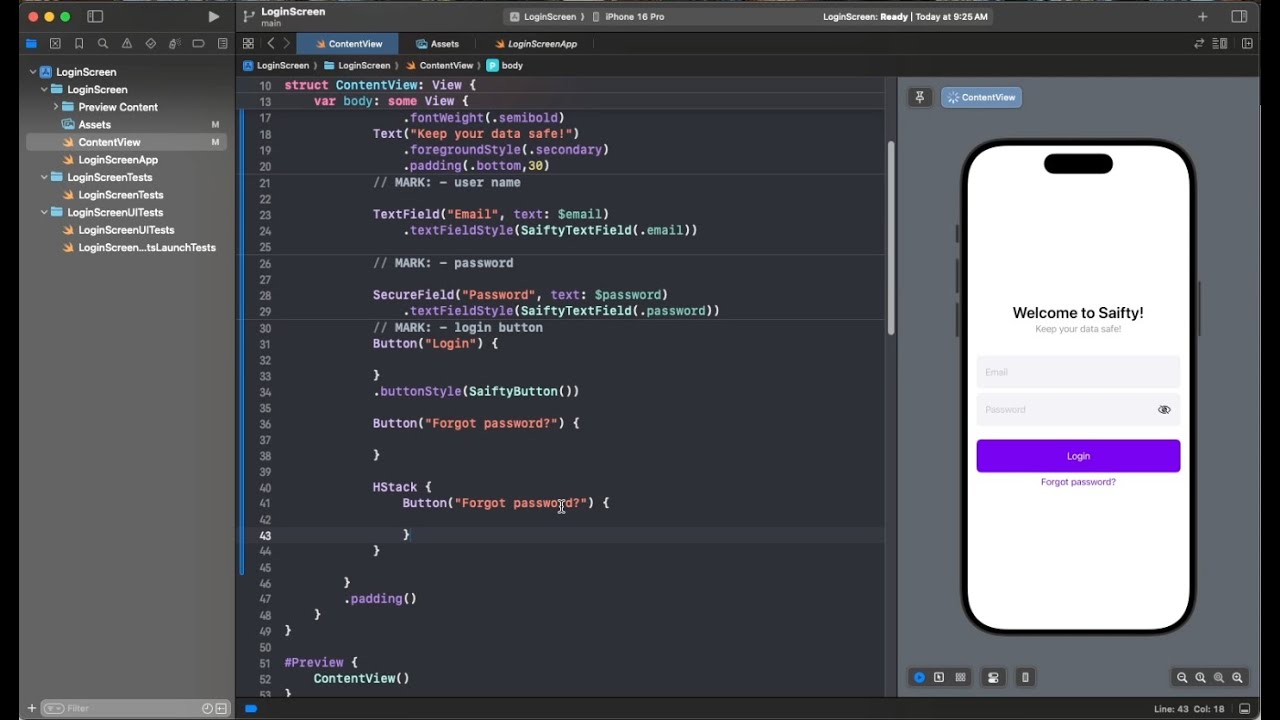Viewport: 1280px width, 720px height.
Task: Click Forgot password? link in preview
Action: 1078,482
